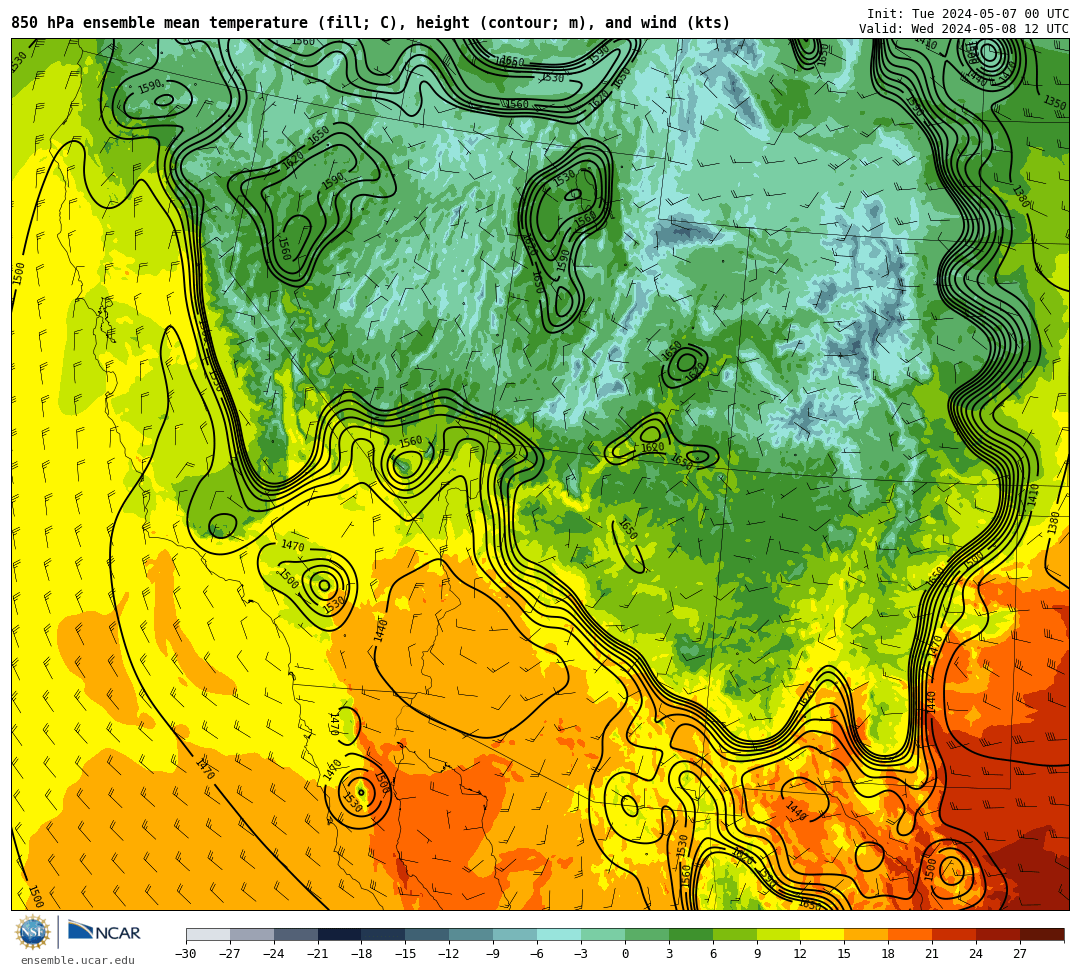Click the '-24' colorbar tick label
Screen dimensions: 1080x973
274,954
